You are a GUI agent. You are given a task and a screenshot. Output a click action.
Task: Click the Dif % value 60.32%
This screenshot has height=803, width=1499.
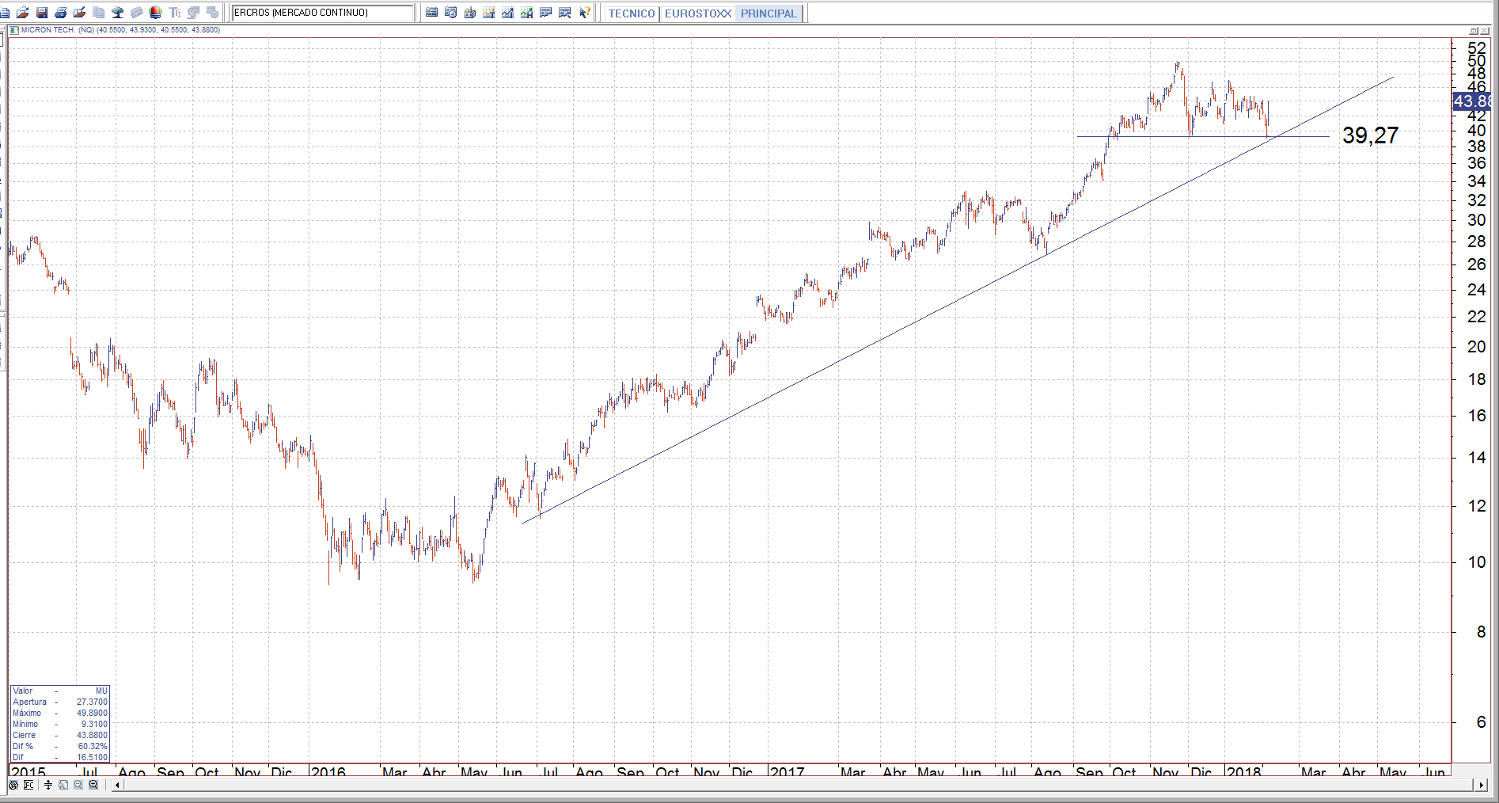click(93, 746)
